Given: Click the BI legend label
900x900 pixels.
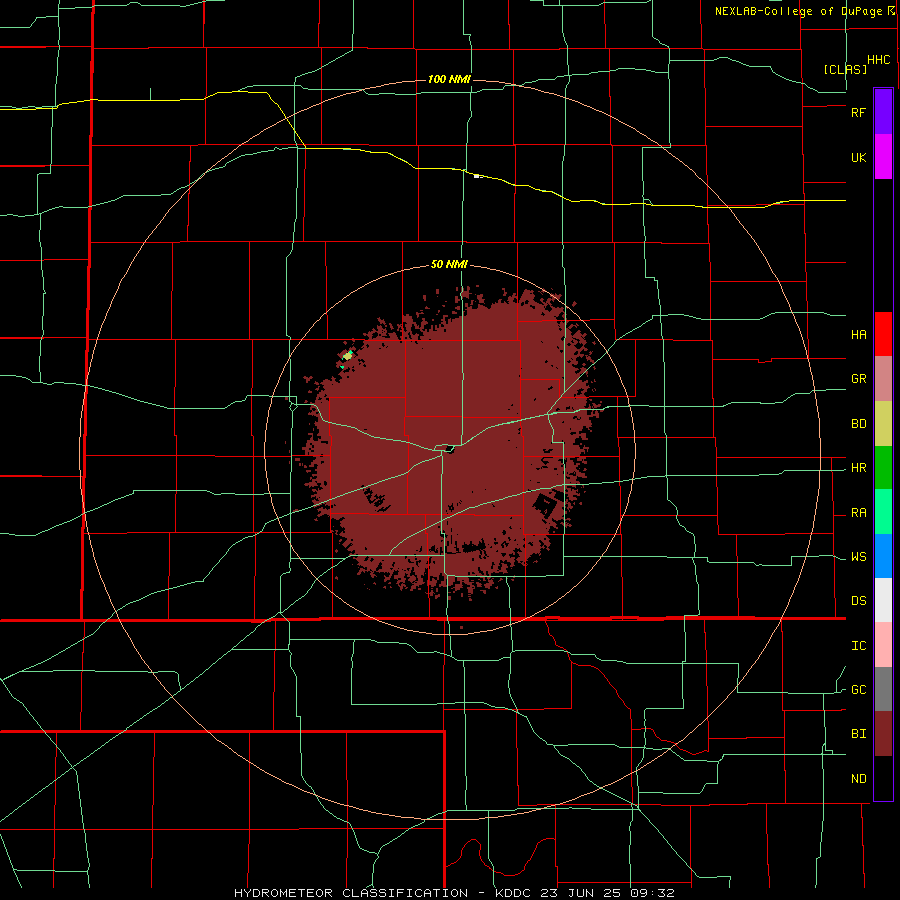Looking at the screenshot, I should [x=858, y=734].
